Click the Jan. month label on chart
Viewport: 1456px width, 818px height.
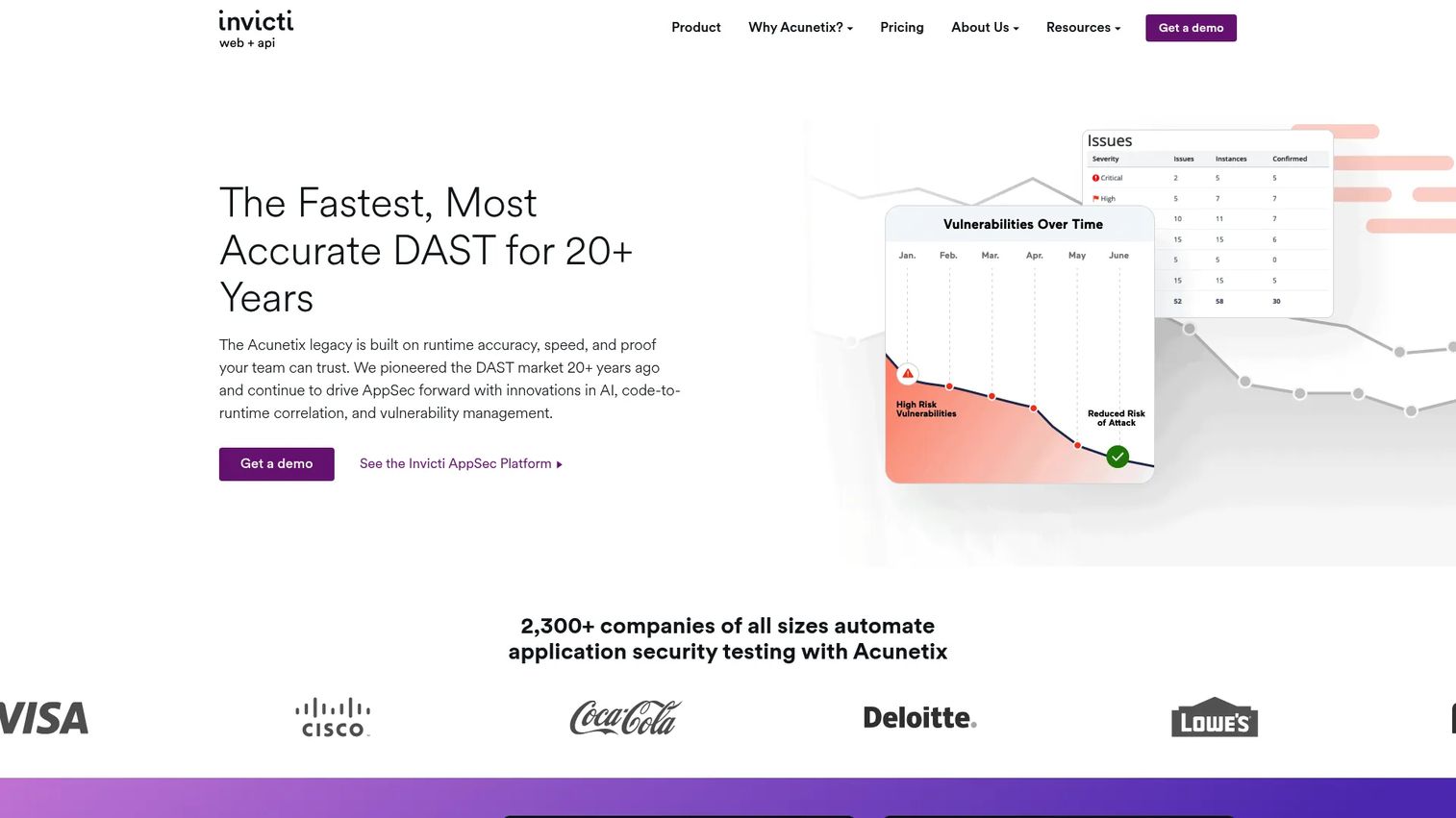click(x=907, y=256)
